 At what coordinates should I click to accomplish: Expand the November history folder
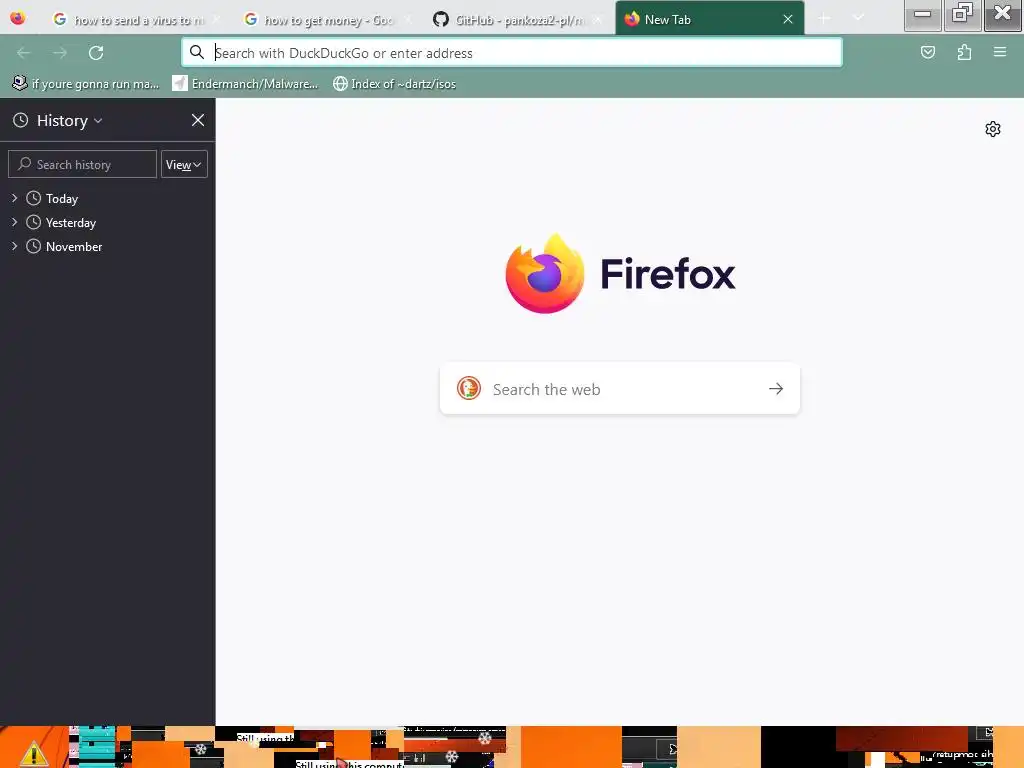(x=14, y=246)
